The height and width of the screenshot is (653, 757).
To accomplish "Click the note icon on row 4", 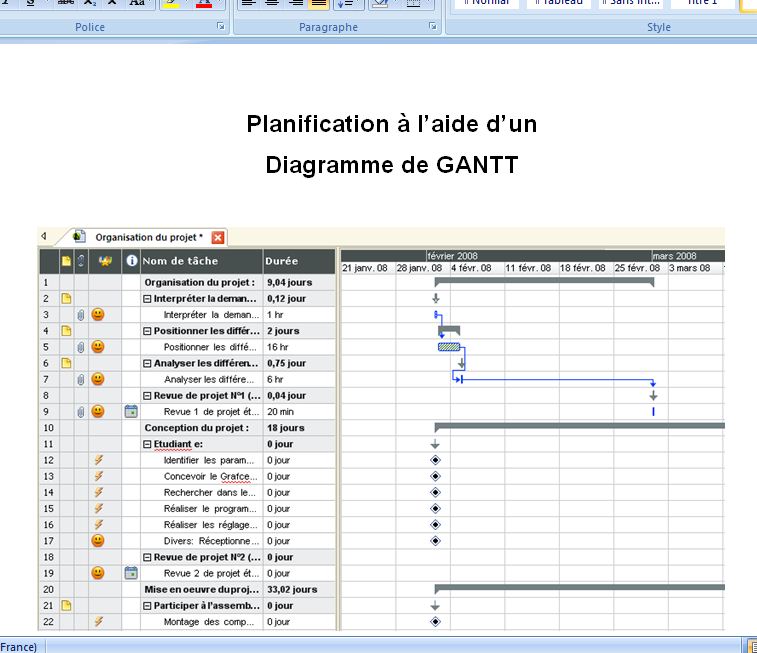I will tap(66, 331).
